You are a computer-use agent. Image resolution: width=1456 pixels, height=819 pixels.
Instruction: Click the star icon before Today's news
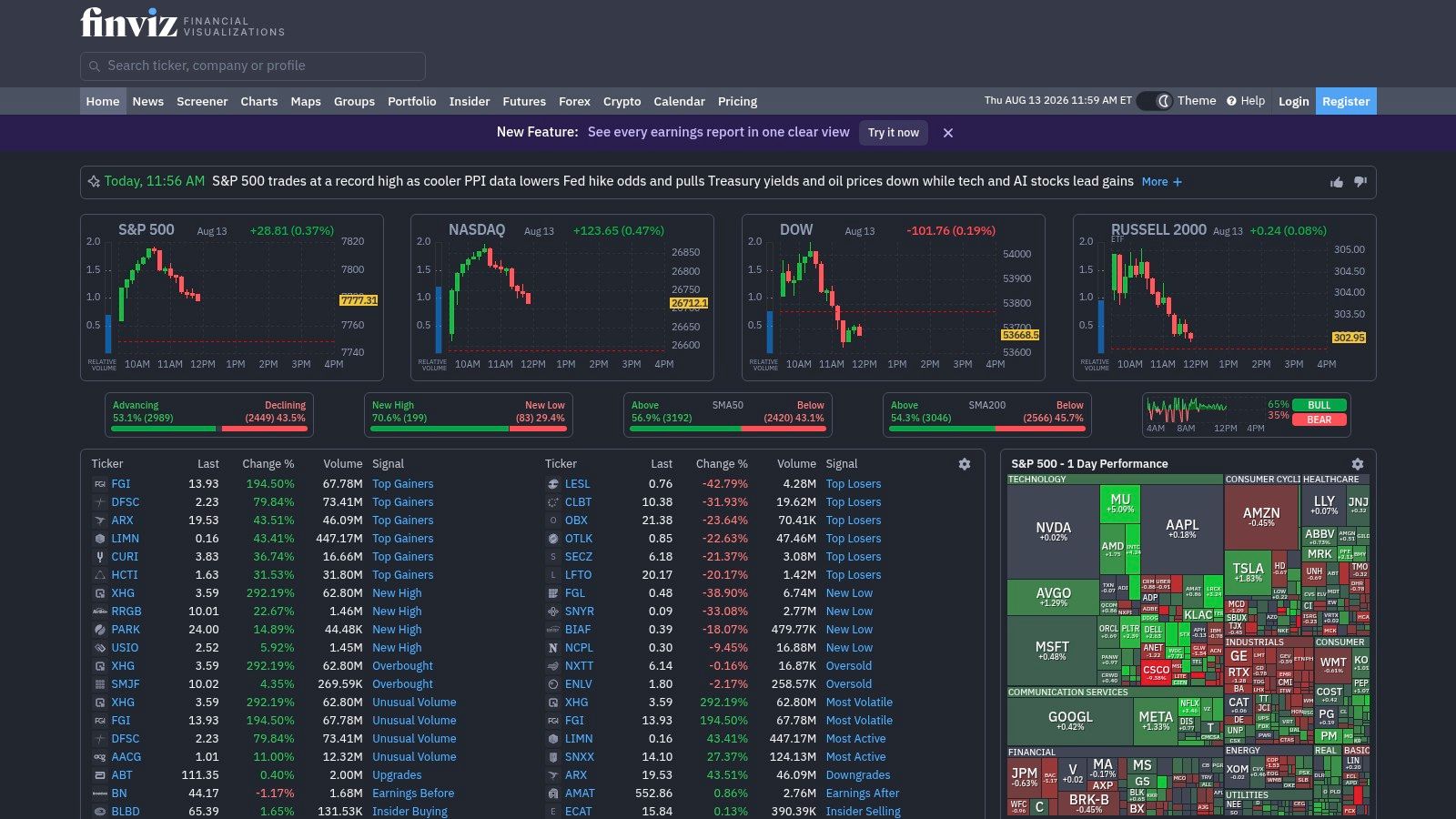[x=94, y=182]
